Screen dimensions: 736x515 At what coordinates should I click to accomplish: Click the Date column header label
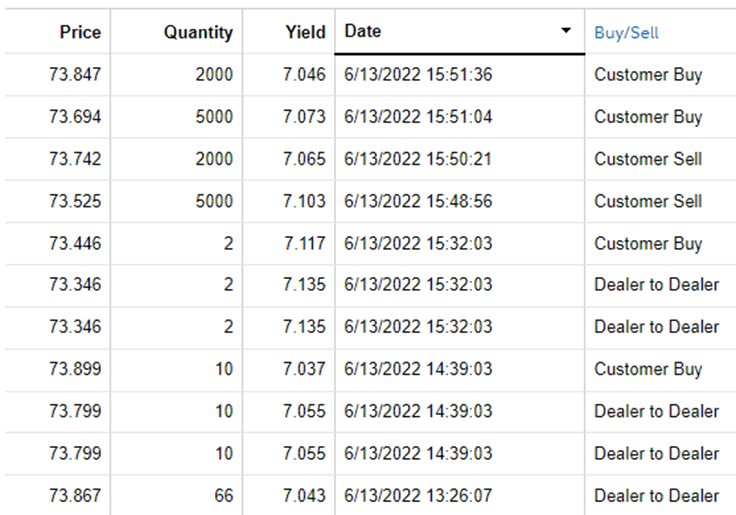click(x=363, y=31)
